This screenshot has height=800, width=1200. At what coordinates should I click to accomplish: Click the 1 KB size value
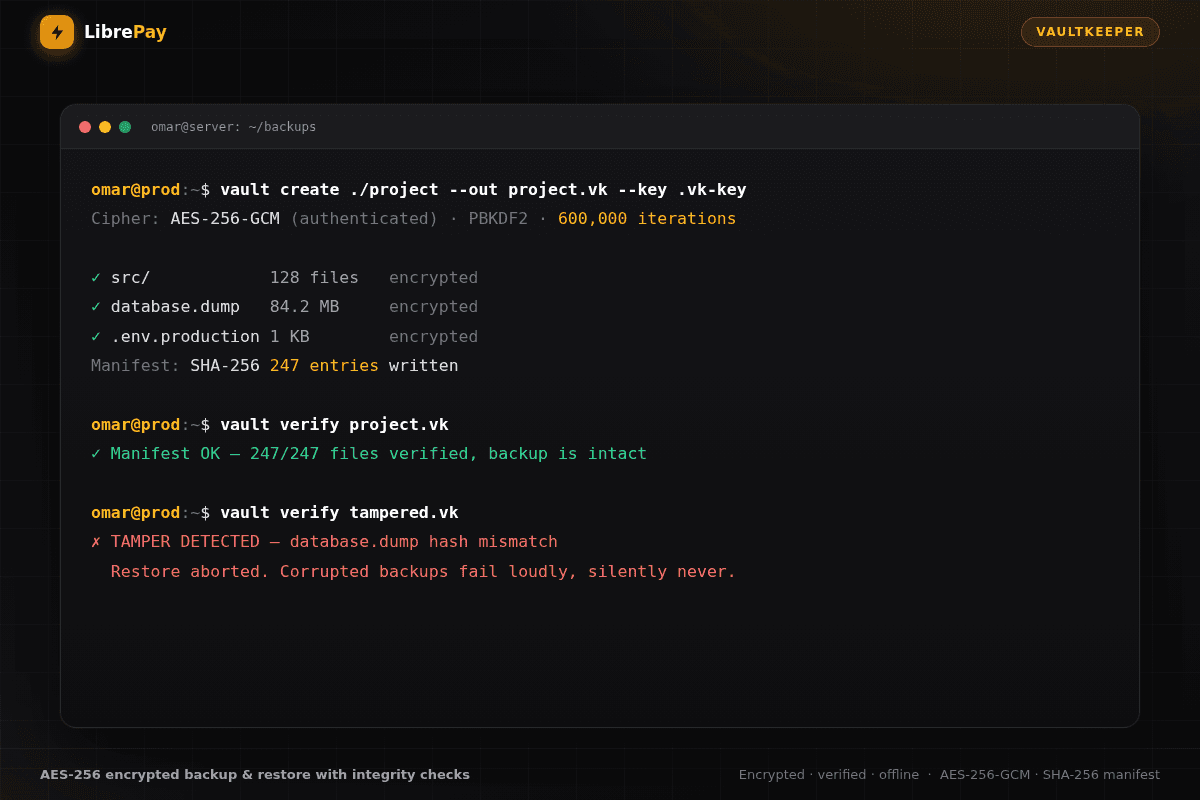[x=289, y=336]
